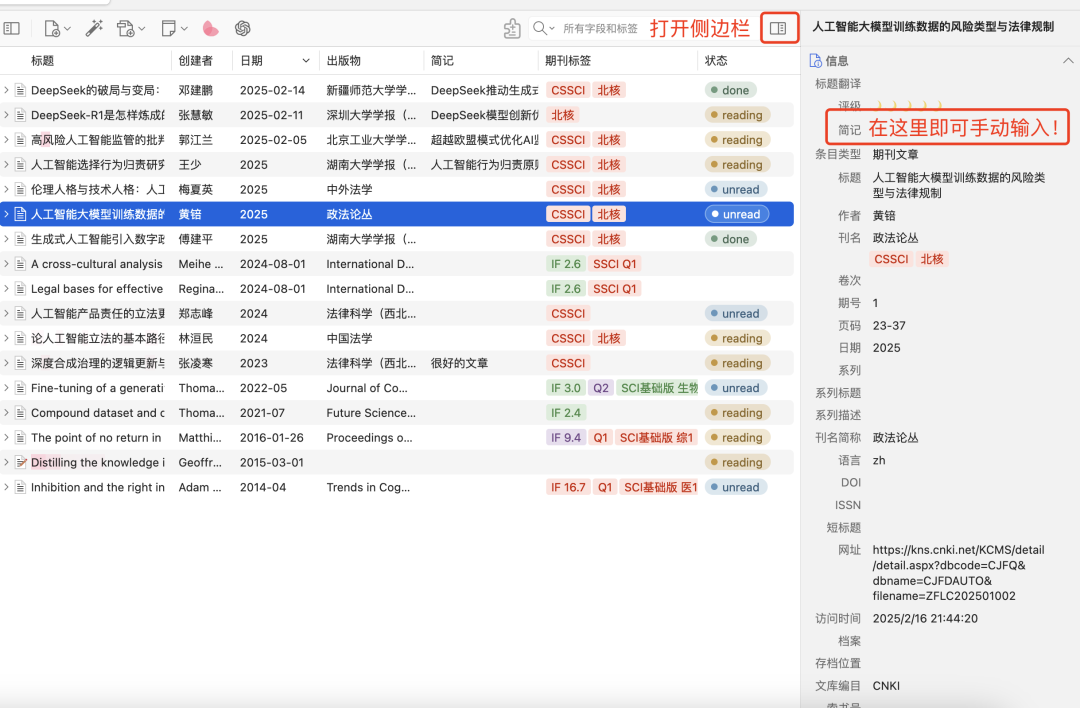
Task: Click reading status pill in 张慧敏 row
Action: (x=736, y=115)
